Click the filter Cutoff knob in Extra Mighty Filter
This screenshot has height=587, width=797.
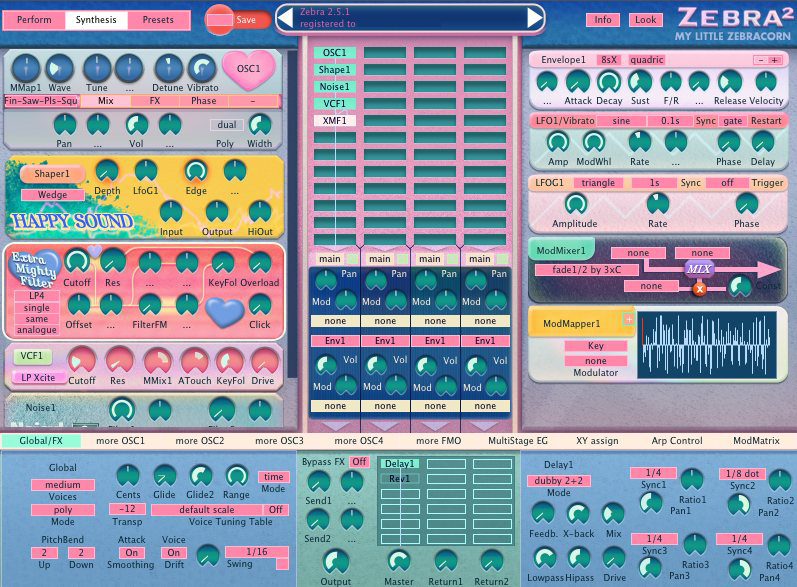(76, 262)
